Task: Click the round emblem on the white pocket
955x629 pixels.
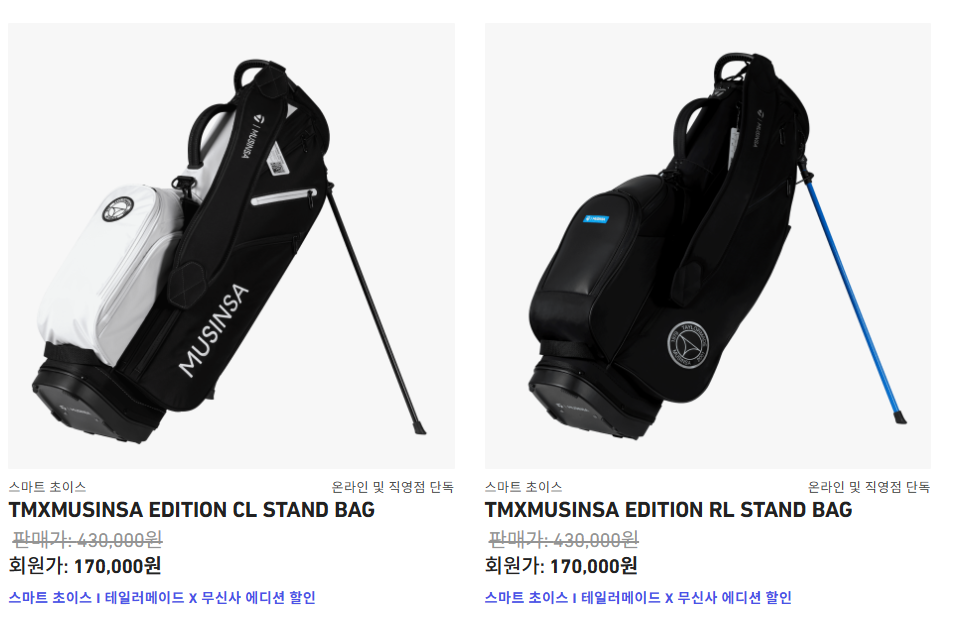Action: [x=118, y=209]
